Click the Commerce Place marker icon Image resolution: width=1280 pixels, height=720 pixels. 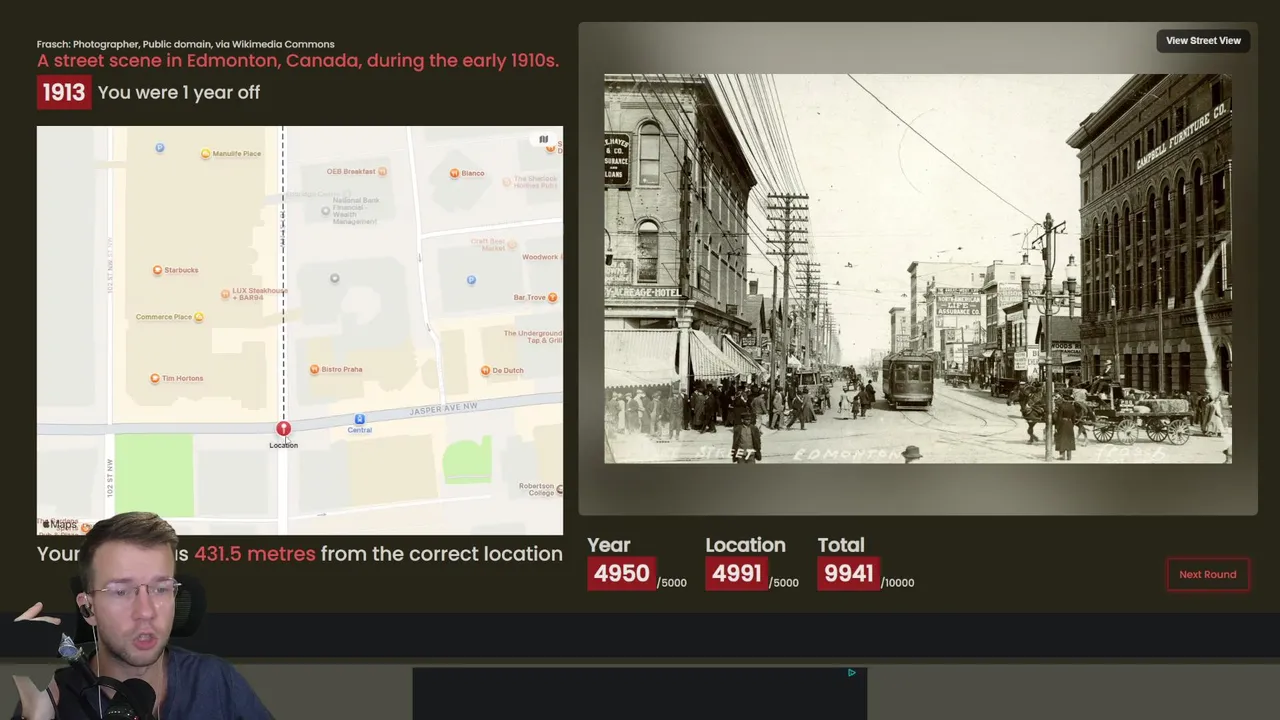tap(198, 317)
